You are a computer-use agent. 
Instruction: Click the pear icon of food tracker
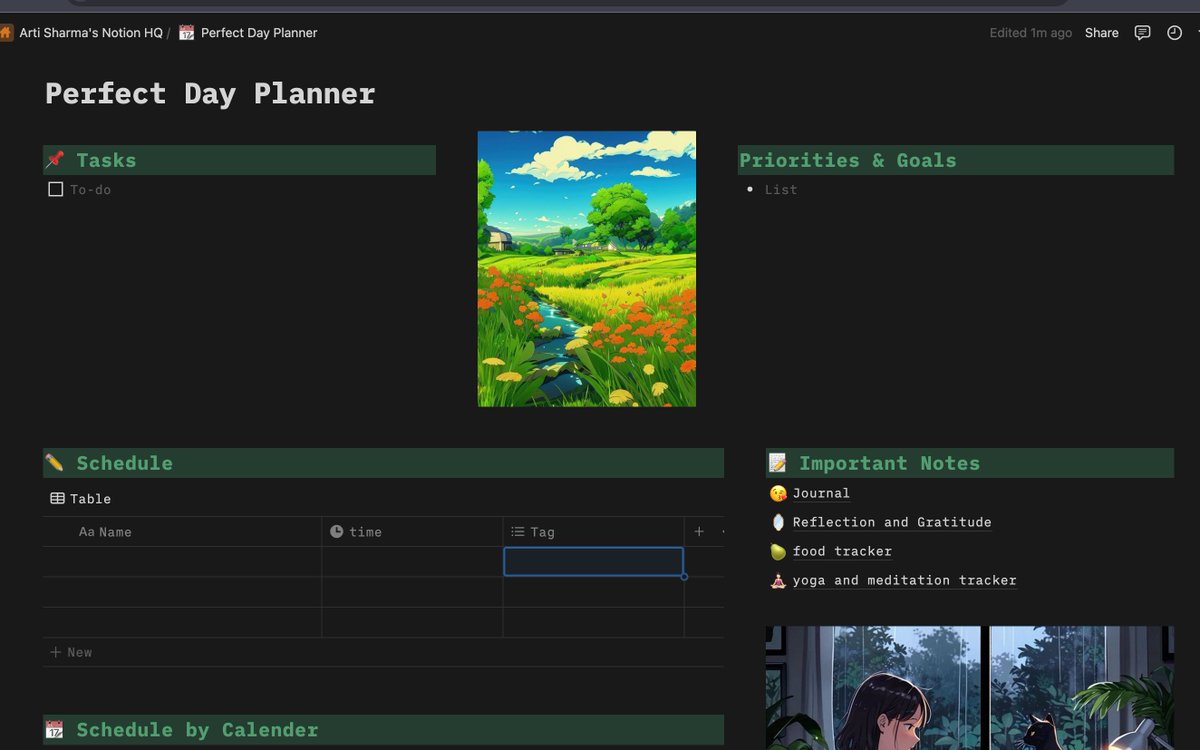click(x=778, y=551)
